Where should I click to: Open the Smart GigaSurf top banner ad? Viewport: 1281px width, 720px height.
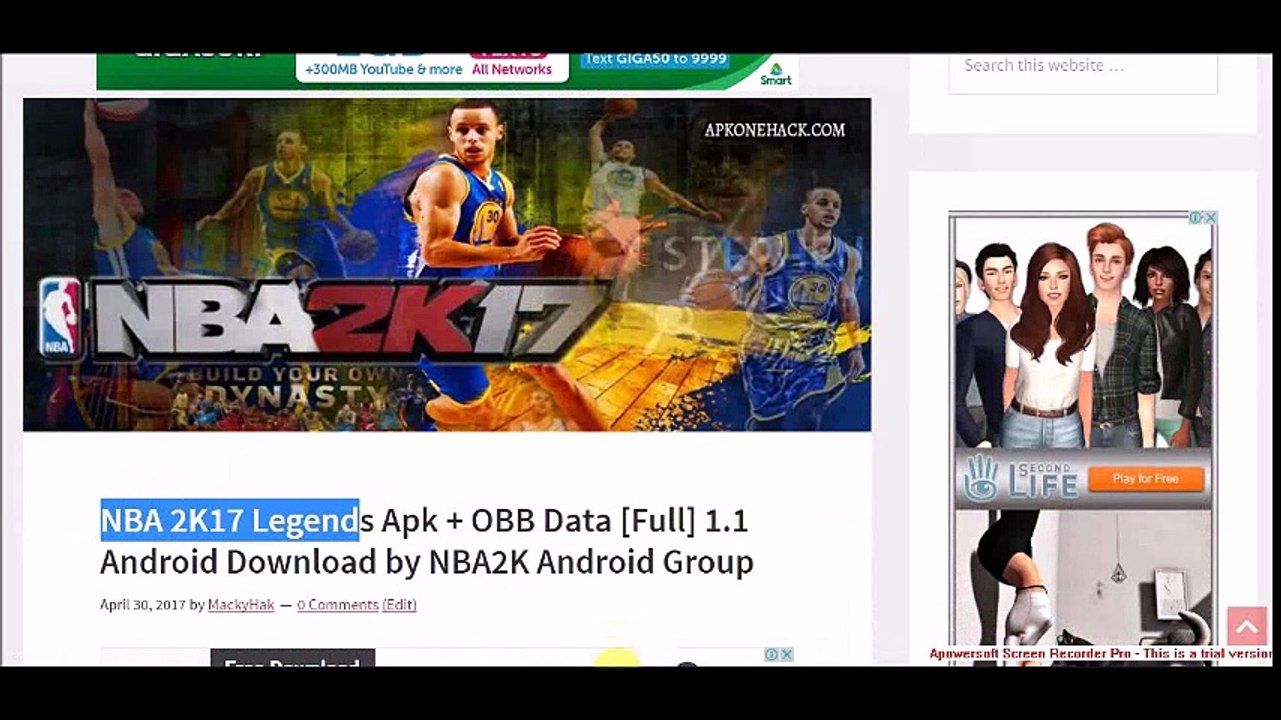pos(447,71)
